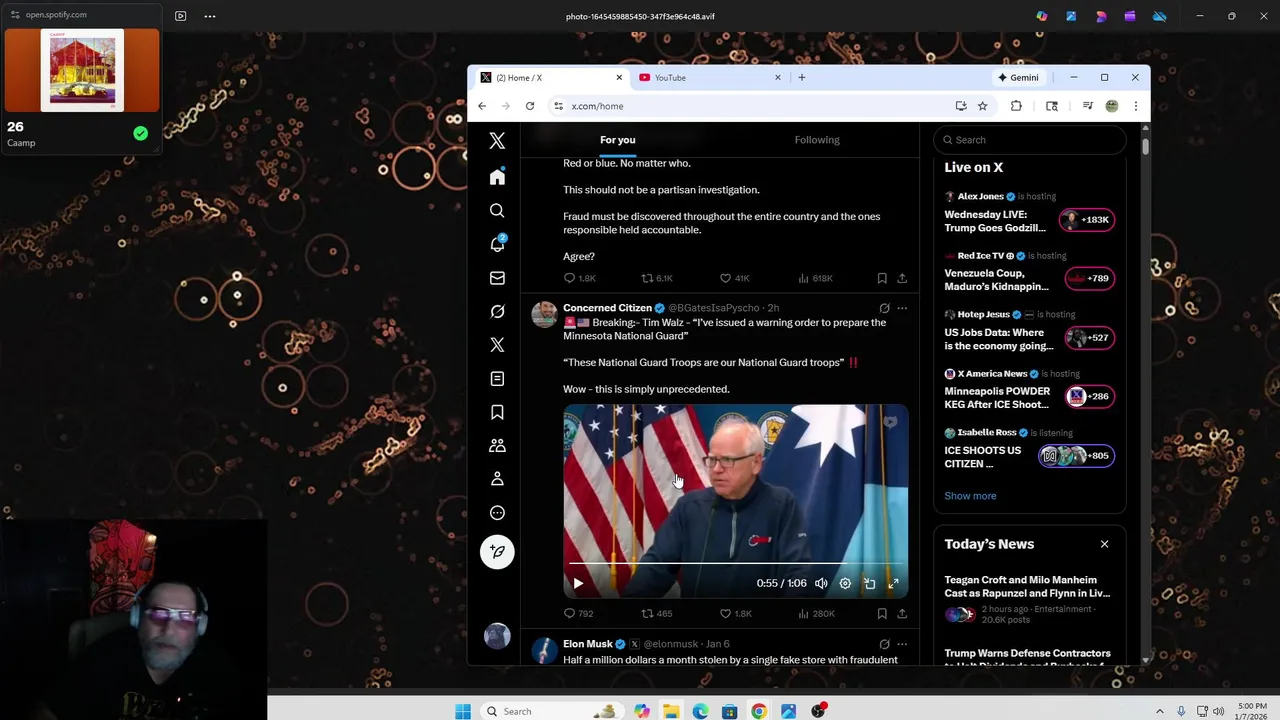This screenshot has width=1280, height=720.
Task: Mute the video volume
Action: pyautogui.click(x=821, y=583)
